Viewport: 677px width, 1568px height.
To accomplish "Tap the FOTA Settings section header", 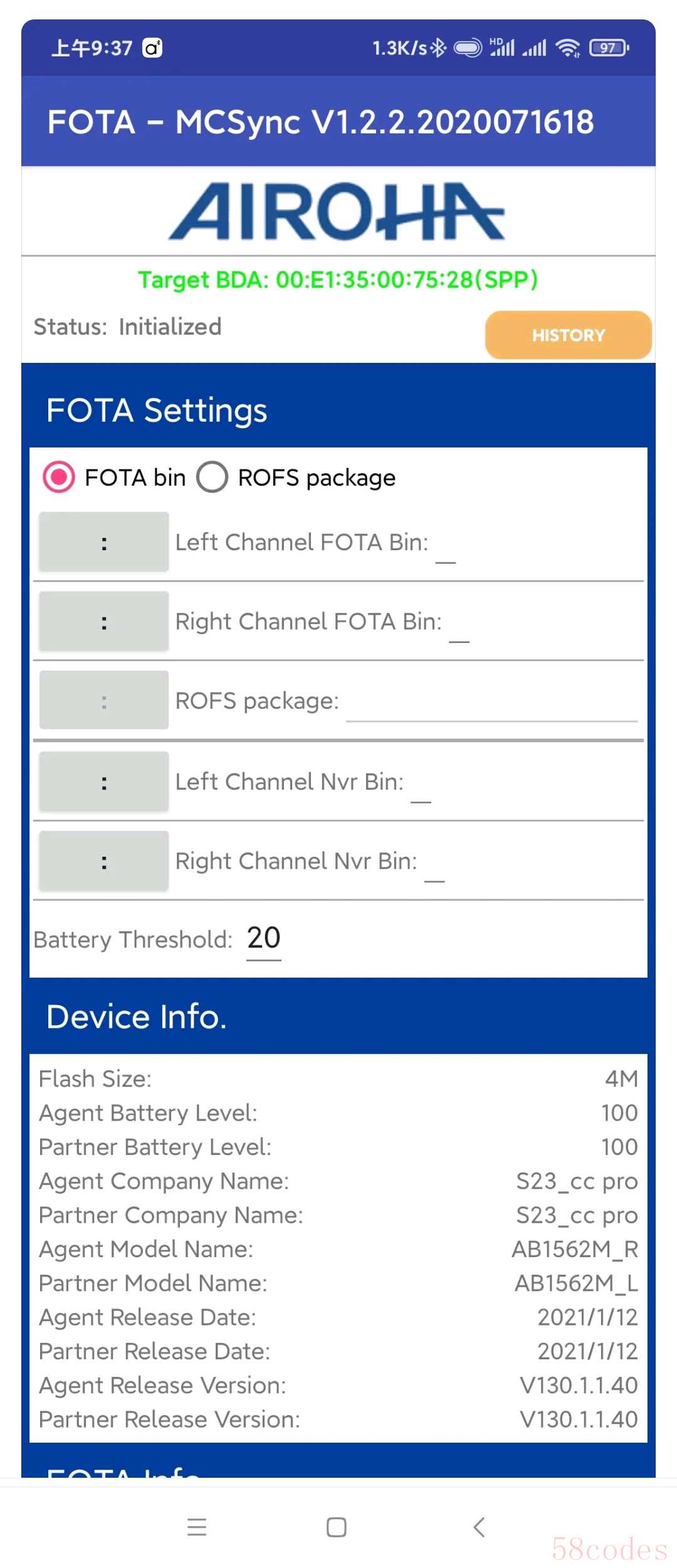I will 157,410.
